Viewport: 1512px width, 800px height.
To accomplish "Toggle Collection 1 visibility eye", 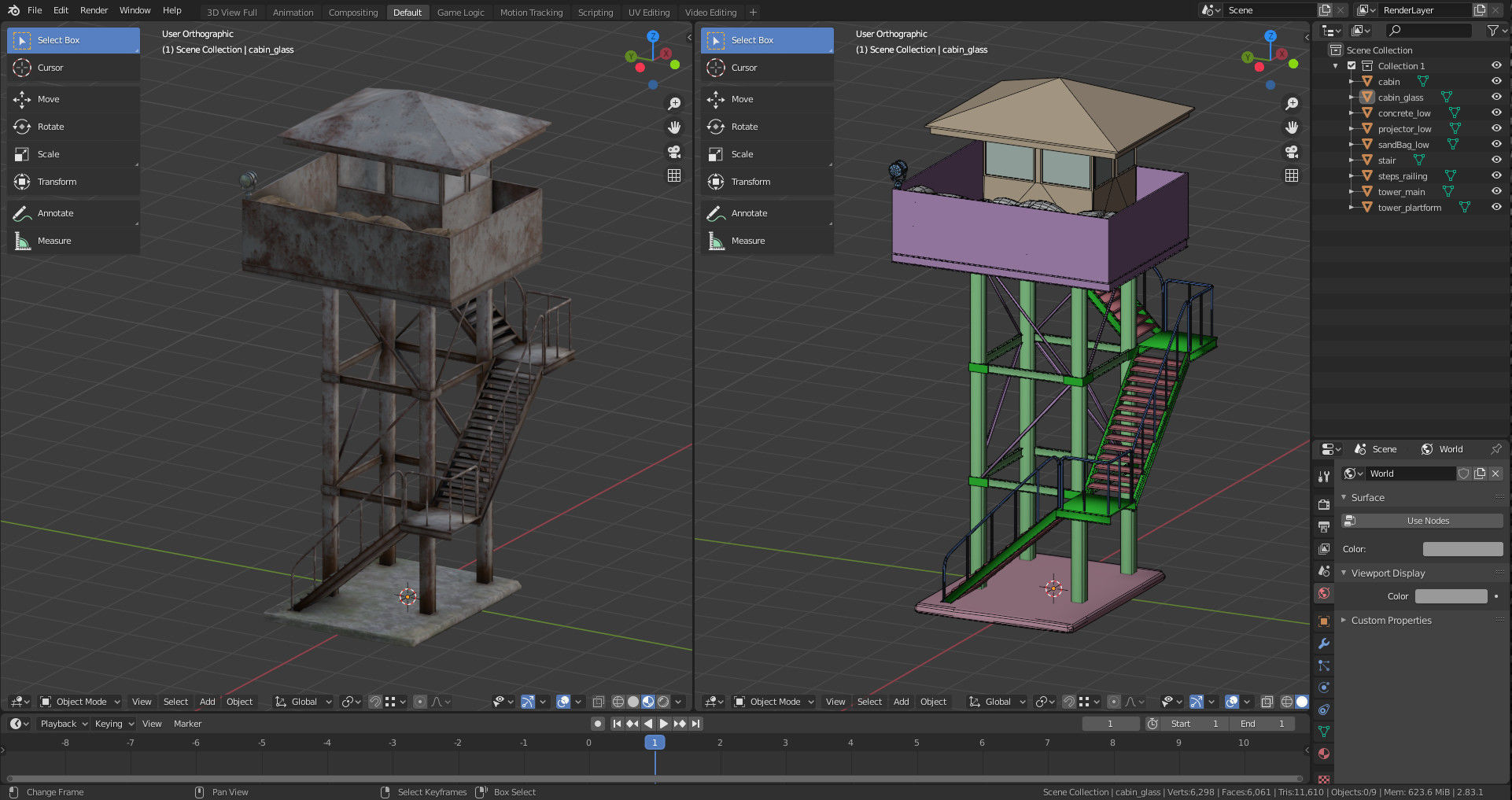I will tap(1496, 65).
